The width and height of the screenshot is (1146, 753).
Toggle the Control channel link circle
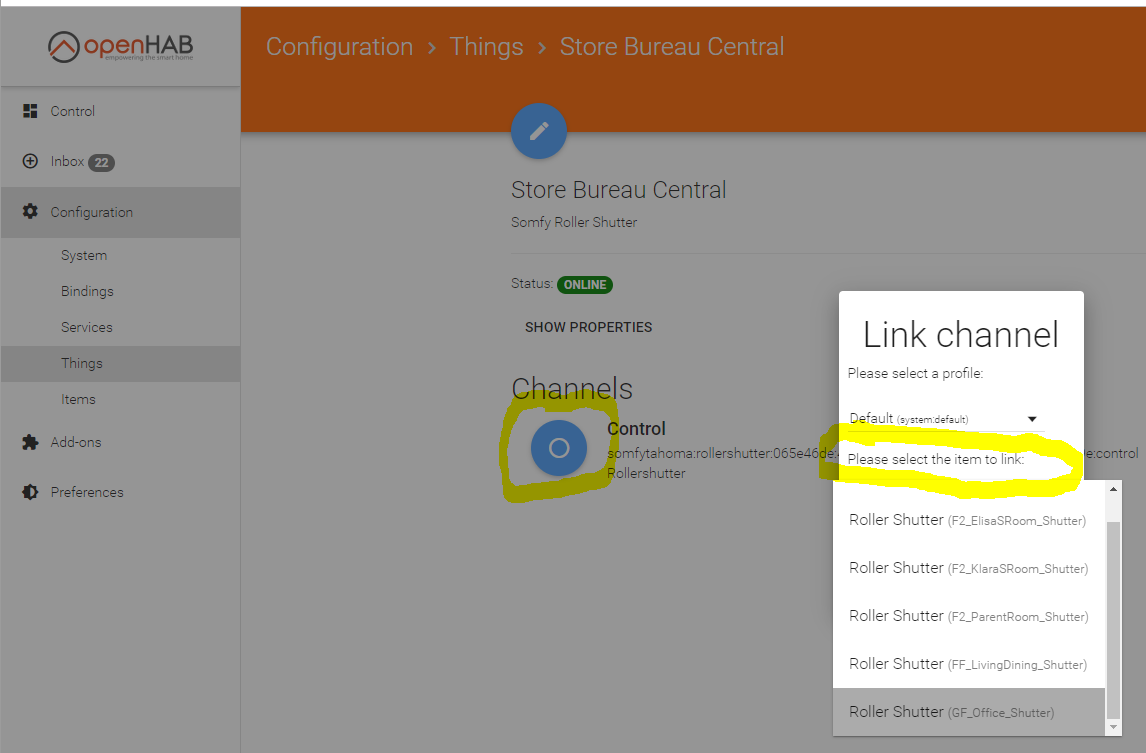pyautogui.click(x=559, y=448)
